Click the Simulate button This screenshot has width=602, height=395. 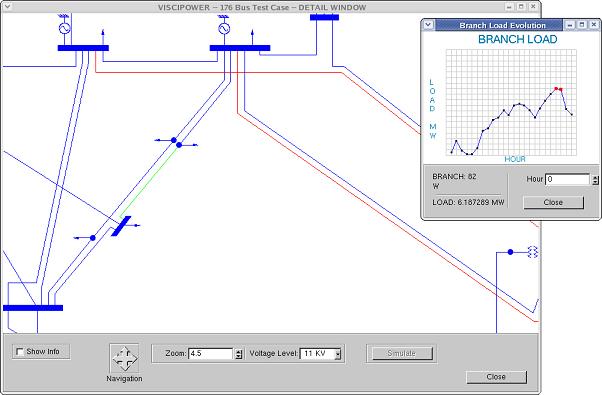(x=402, y=353)
